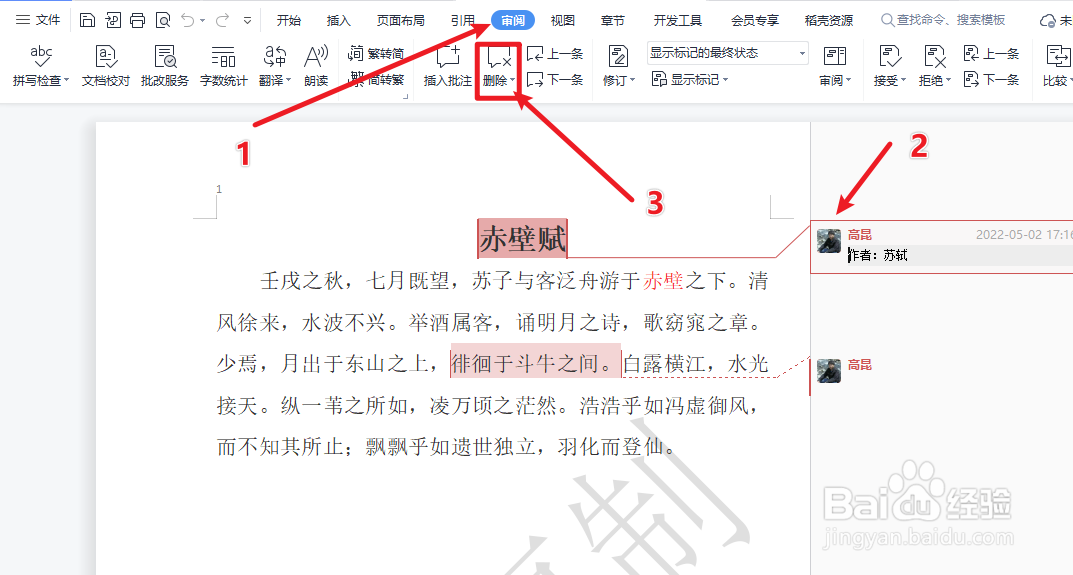Click the comment text 作者：苏轼

(878, 255)
